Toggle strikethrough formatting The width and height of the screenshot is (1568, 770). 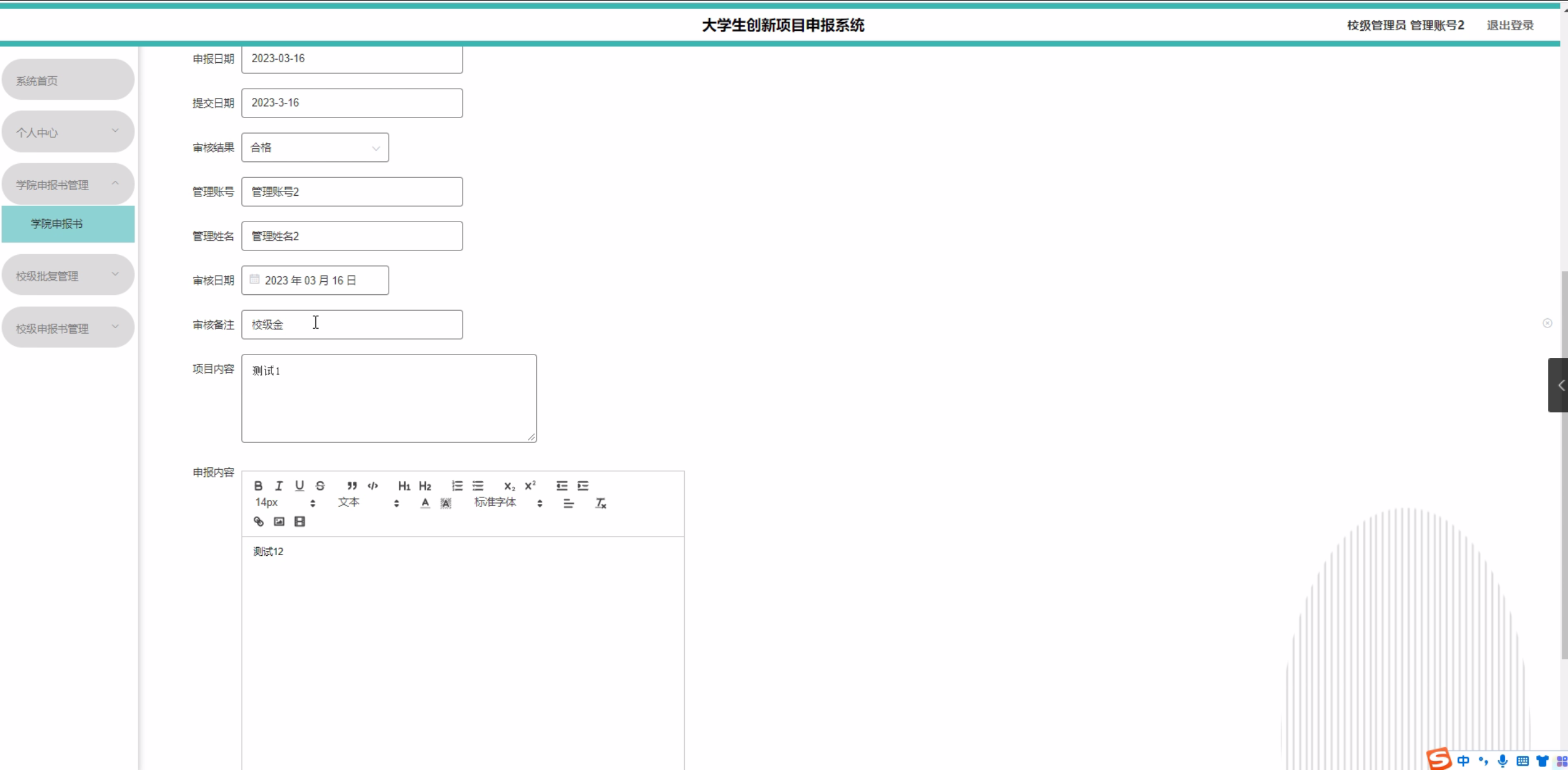320,486
